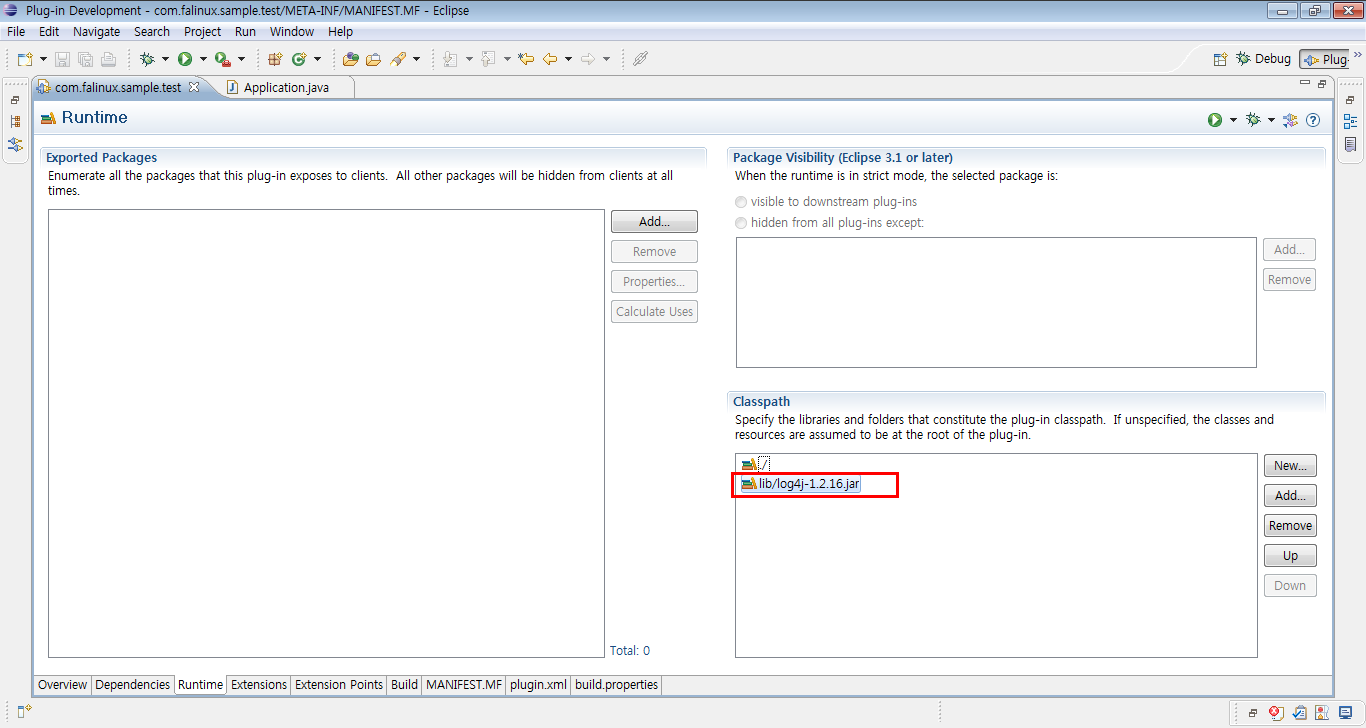Click Remove in Classpath section

pos(1290,525)
